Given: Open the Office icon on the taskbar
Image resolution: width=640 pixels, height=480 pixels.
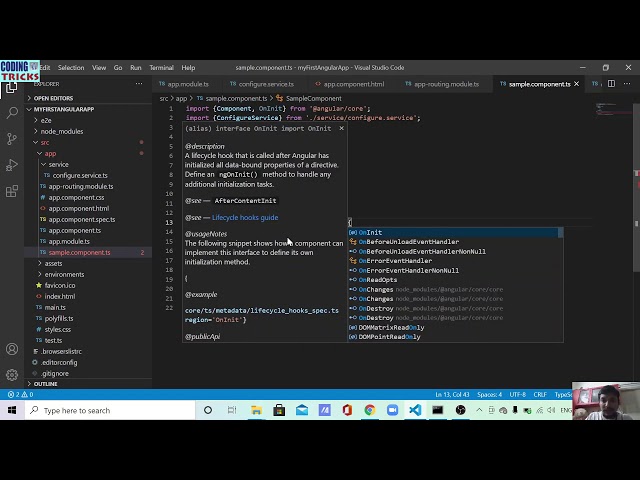Looking at the screenshot, I should click(347, 410).
